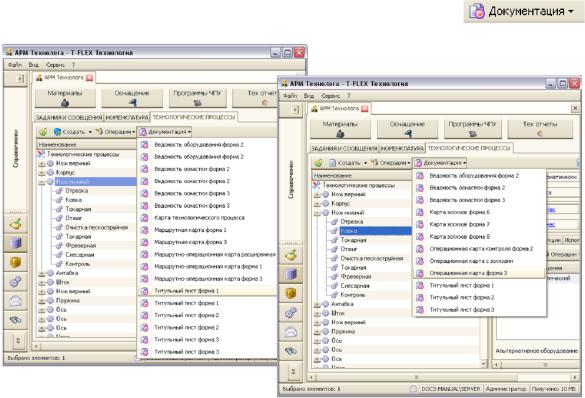
Task: Click the Программы ЧПУ button in the back window
Action: (197, 98)
